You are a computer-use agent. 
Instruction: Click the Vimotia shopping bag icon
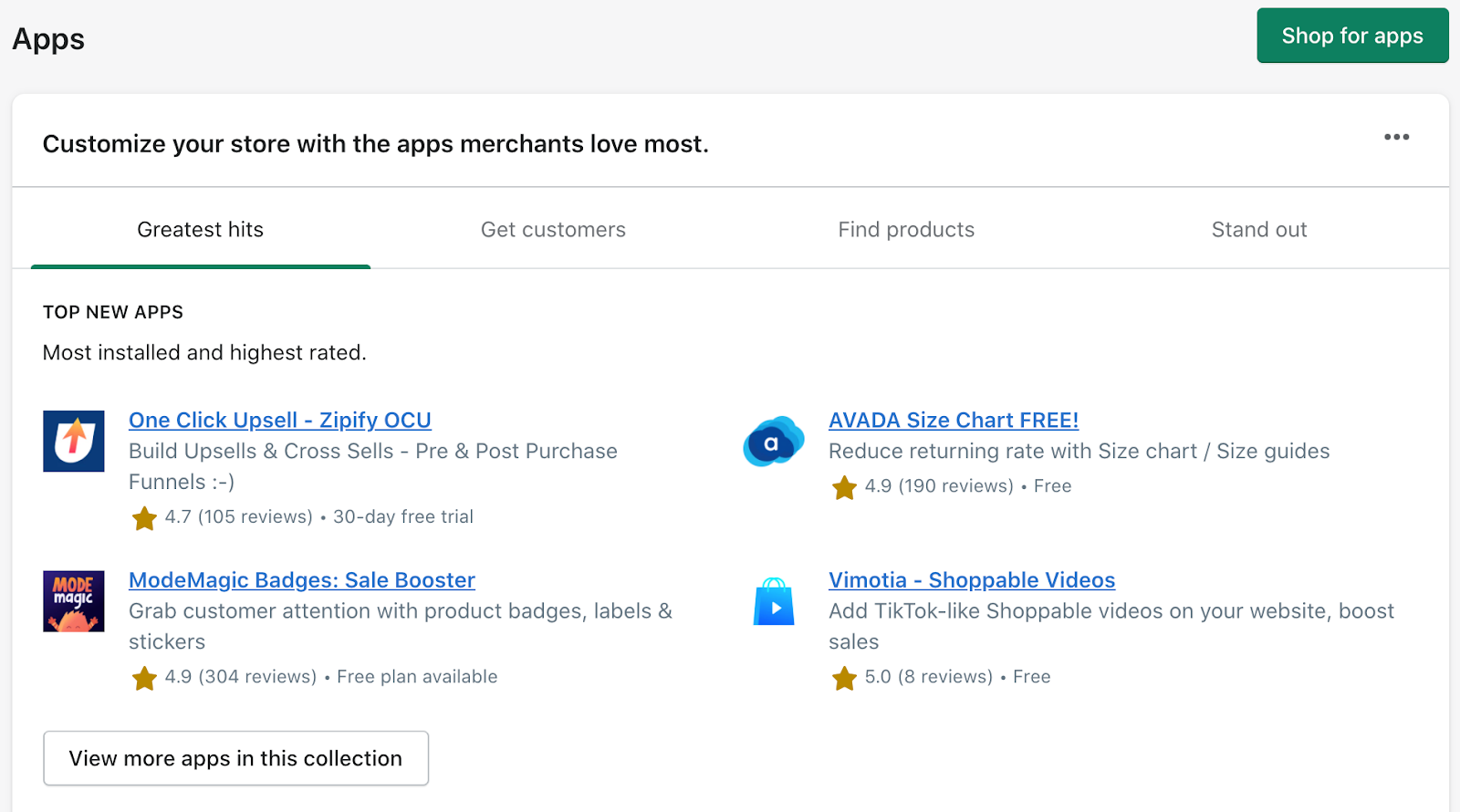[x=773, y=601]
